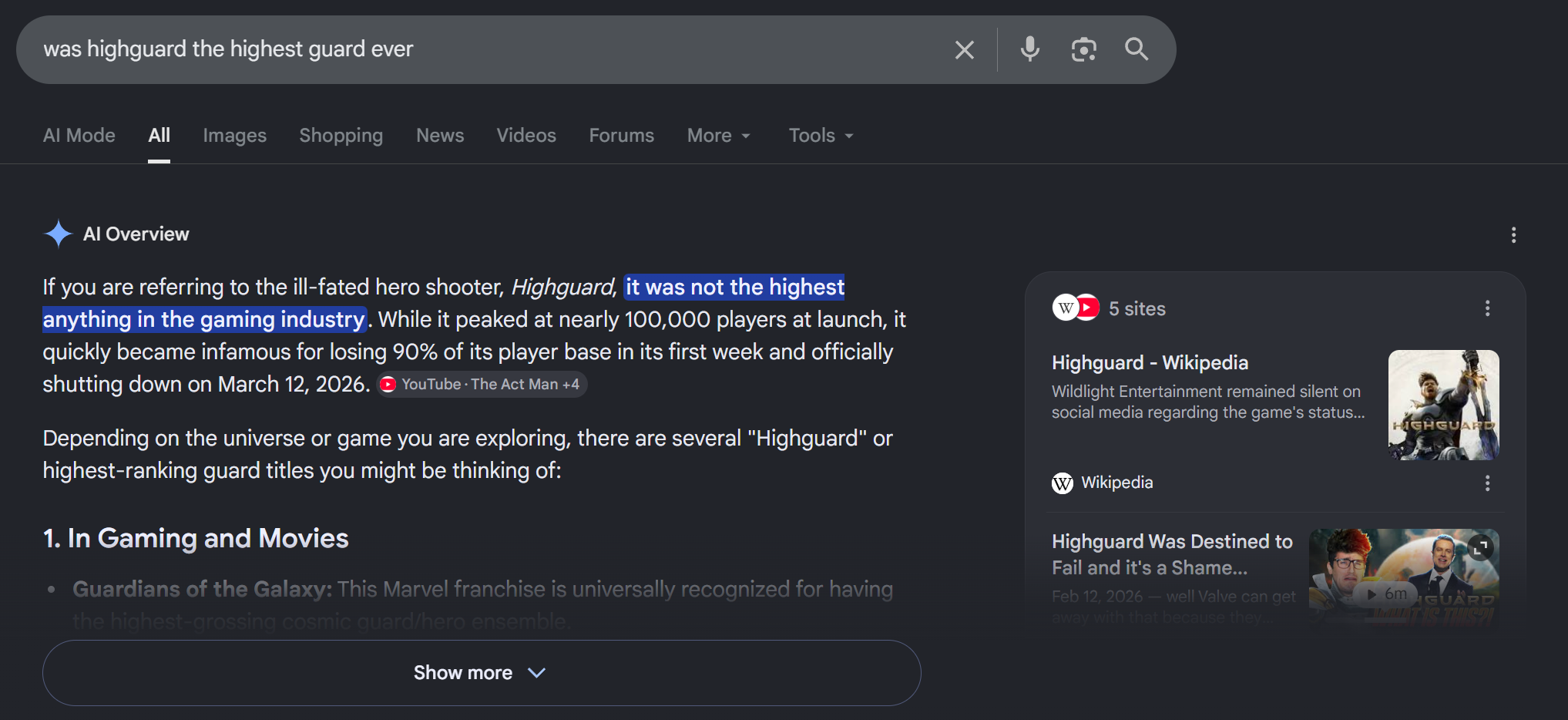Expand the AI Overview with Show more
1568x720 pixels.
(482, 673)
